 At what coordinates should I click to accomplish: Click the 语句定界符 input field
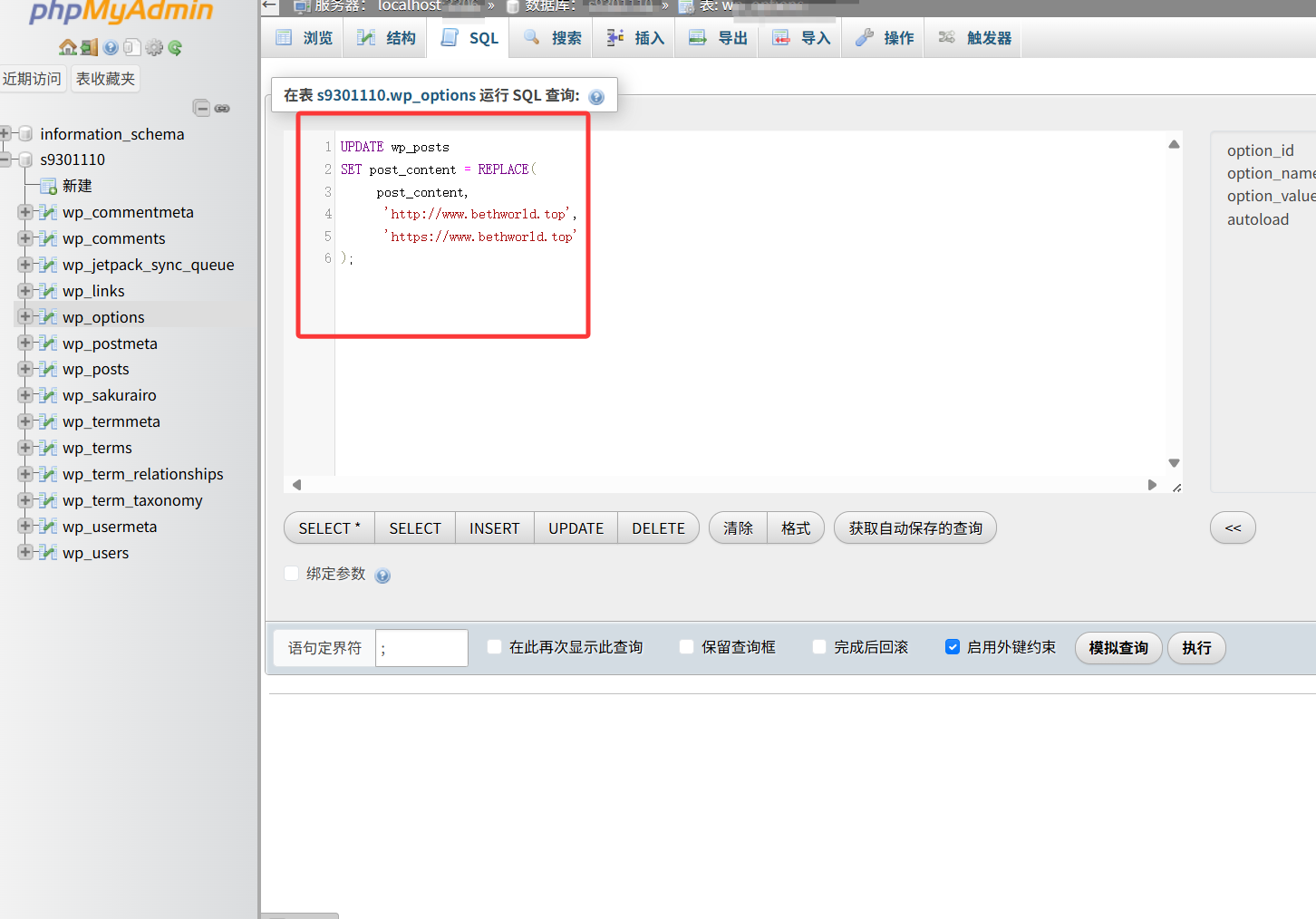pyautogui.click(x=421, y=648)
